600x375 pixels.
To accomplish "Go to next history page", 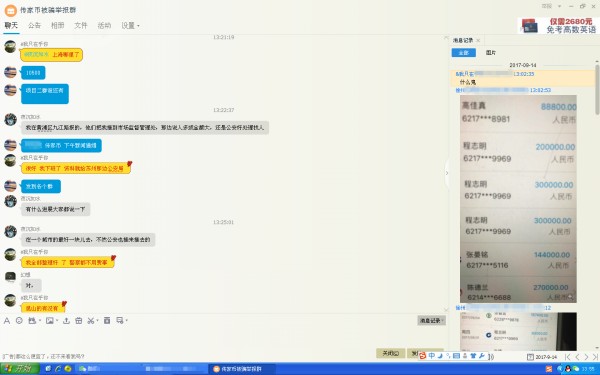I will point(586,357).
